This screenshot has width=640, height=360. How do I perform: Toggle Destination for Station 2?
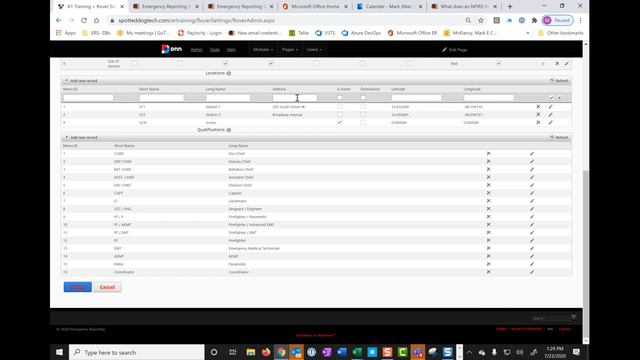point(363,115)
